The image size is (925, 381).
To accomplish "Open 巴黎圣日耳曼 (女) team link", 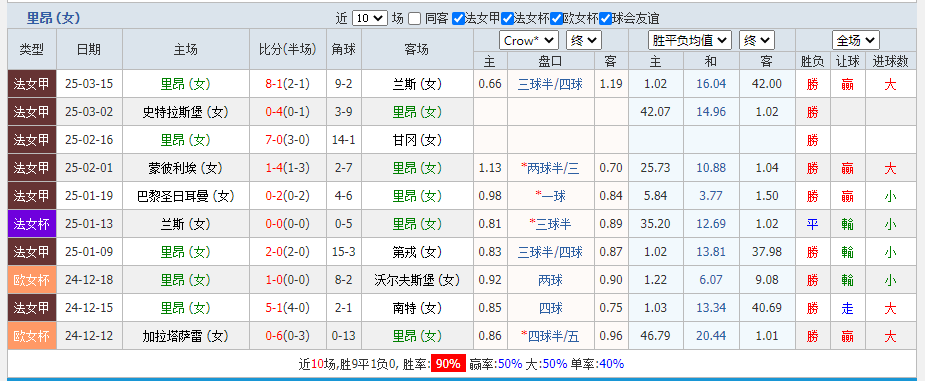I will [x=185, y=196].
